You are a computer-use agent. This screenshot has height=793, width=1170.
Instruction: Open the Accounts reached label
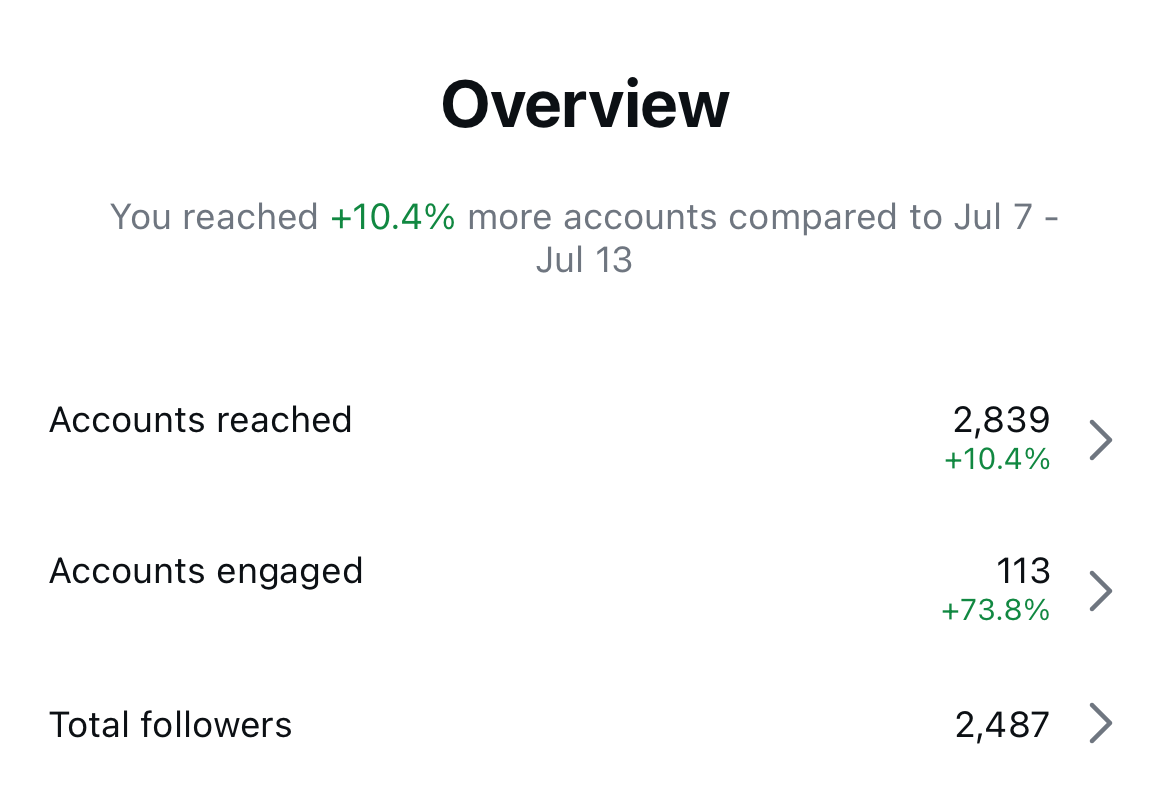pyautogui.click(x=200, y=420)
